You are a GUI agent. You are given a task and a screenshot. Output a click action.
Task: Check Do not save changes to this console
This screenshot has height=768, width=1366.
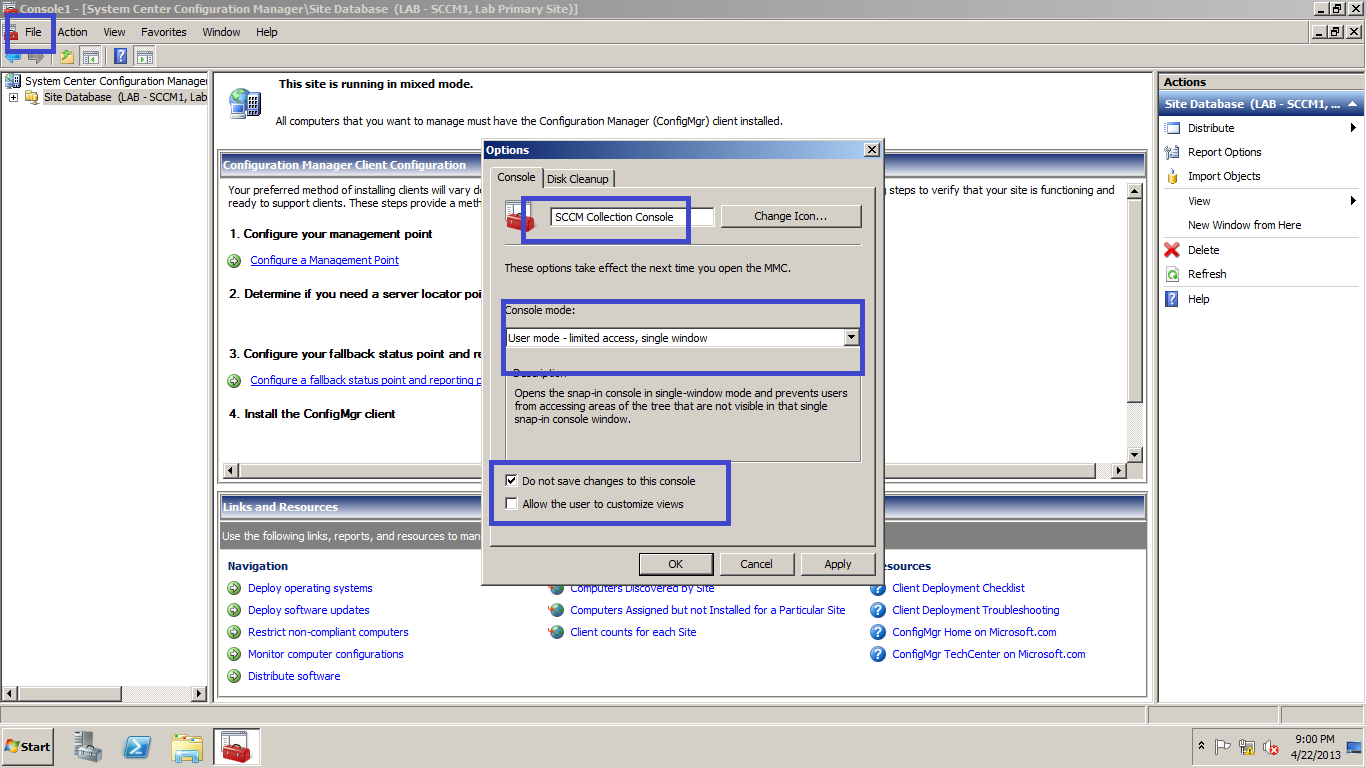click(x=512, y=481)
